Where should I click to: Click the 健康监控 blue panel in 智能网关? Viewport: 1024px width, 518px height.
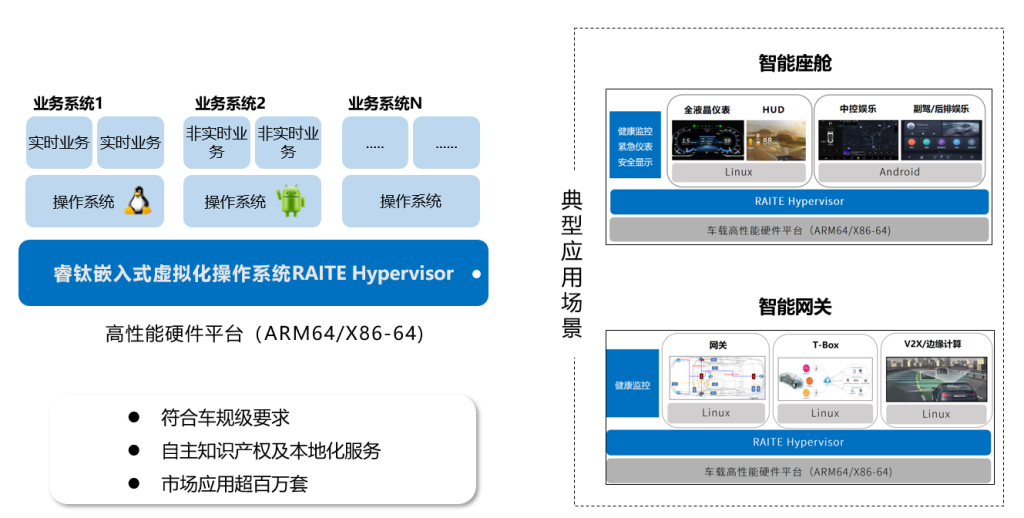(x=632, y=383)
